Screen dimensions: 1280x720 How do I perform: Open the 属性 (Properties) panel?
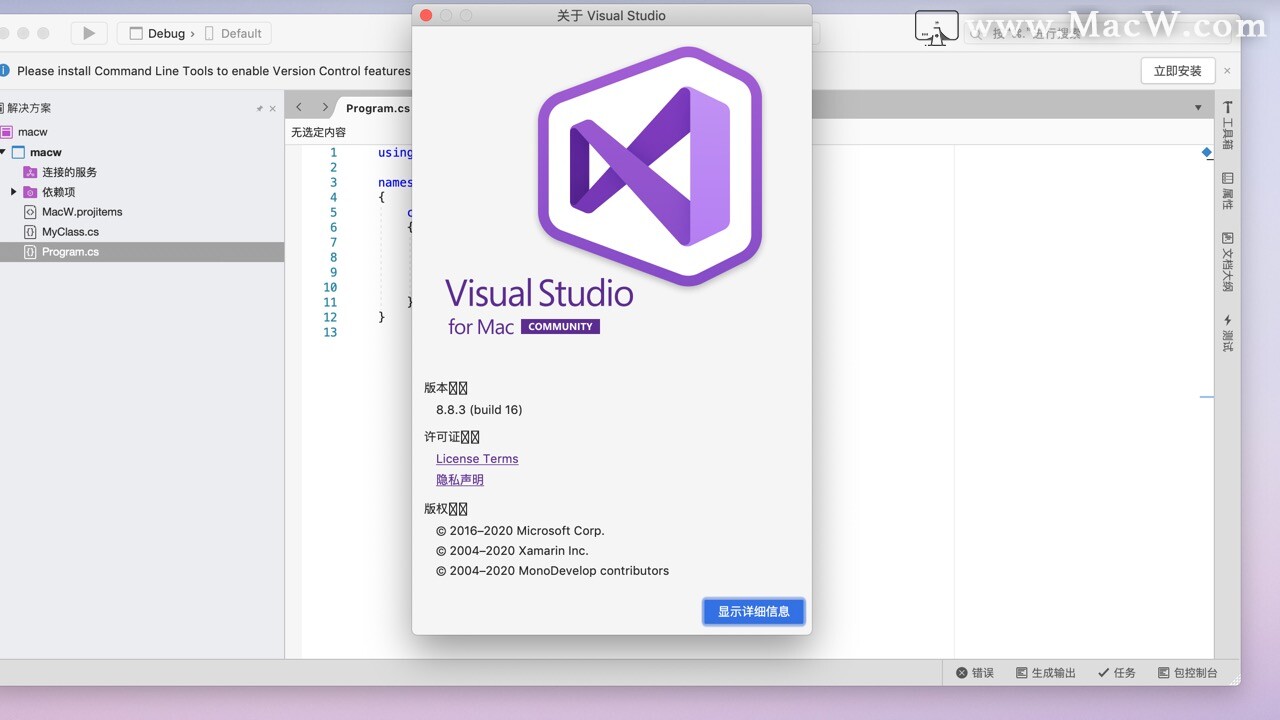[1228, 193]
